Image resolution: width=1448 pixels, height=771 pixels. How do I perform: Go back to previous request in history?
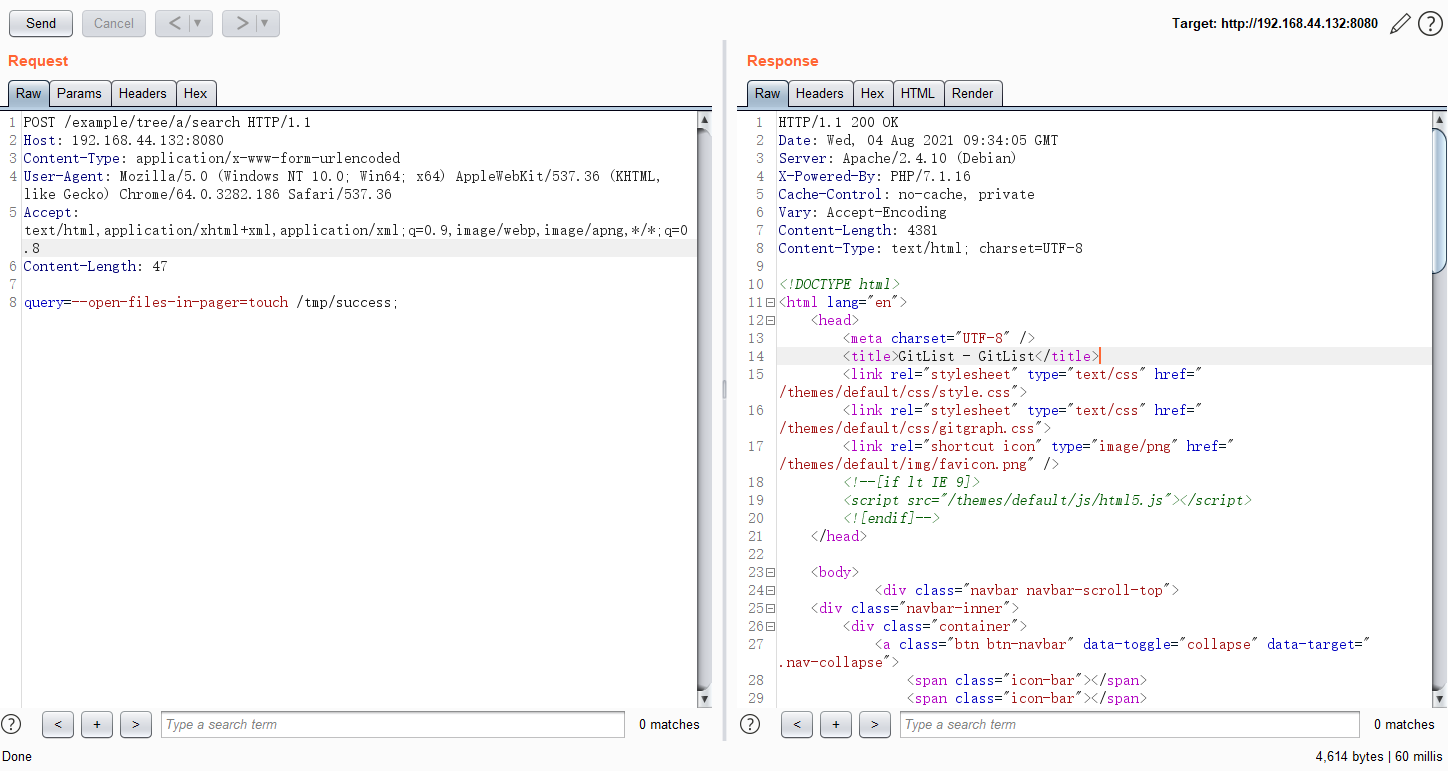173,23
